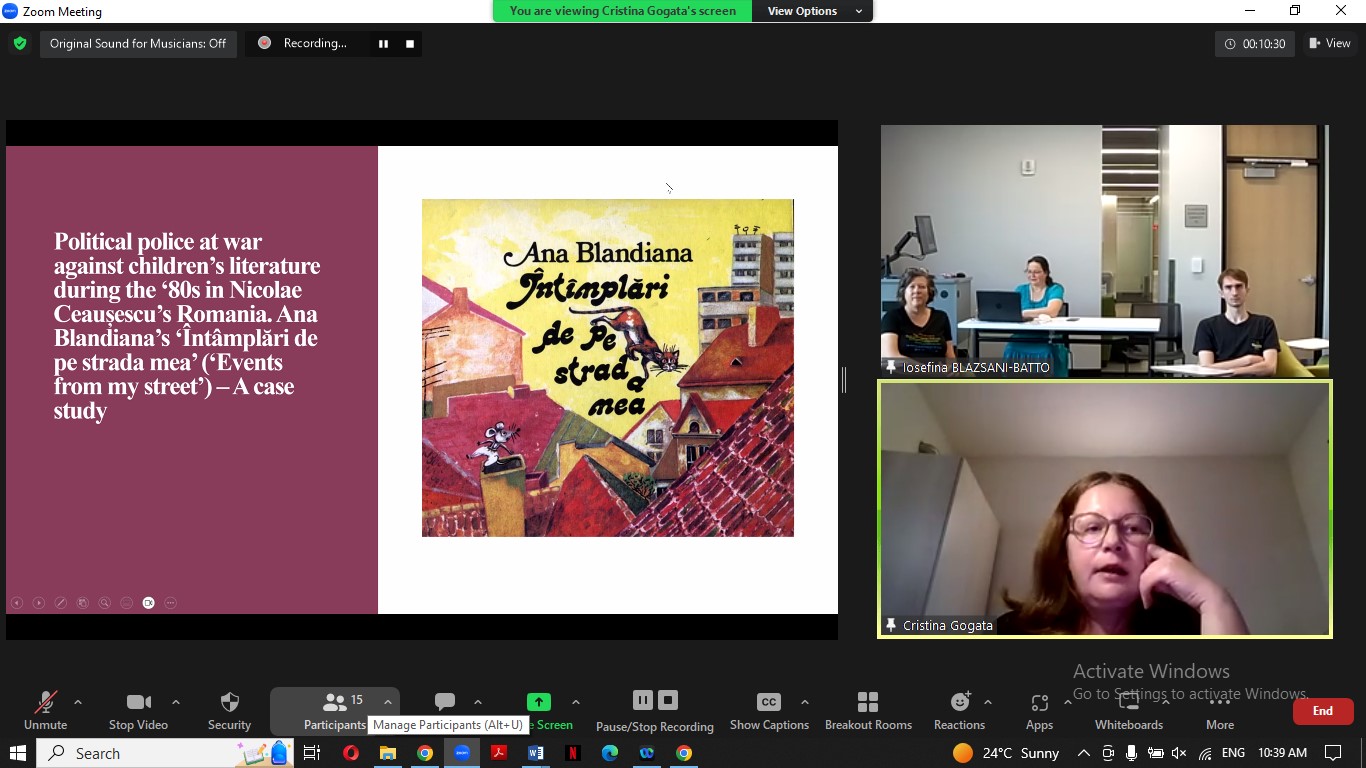Open Whiteboards

[x=1129, y=711]
